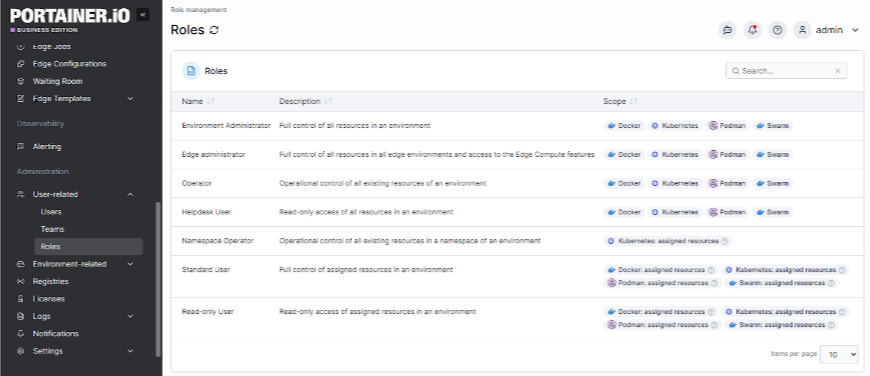This screenshot has width=870, height=376.
Task: Go to Teams in the sidebar
Action: click(x=52, y=229)
